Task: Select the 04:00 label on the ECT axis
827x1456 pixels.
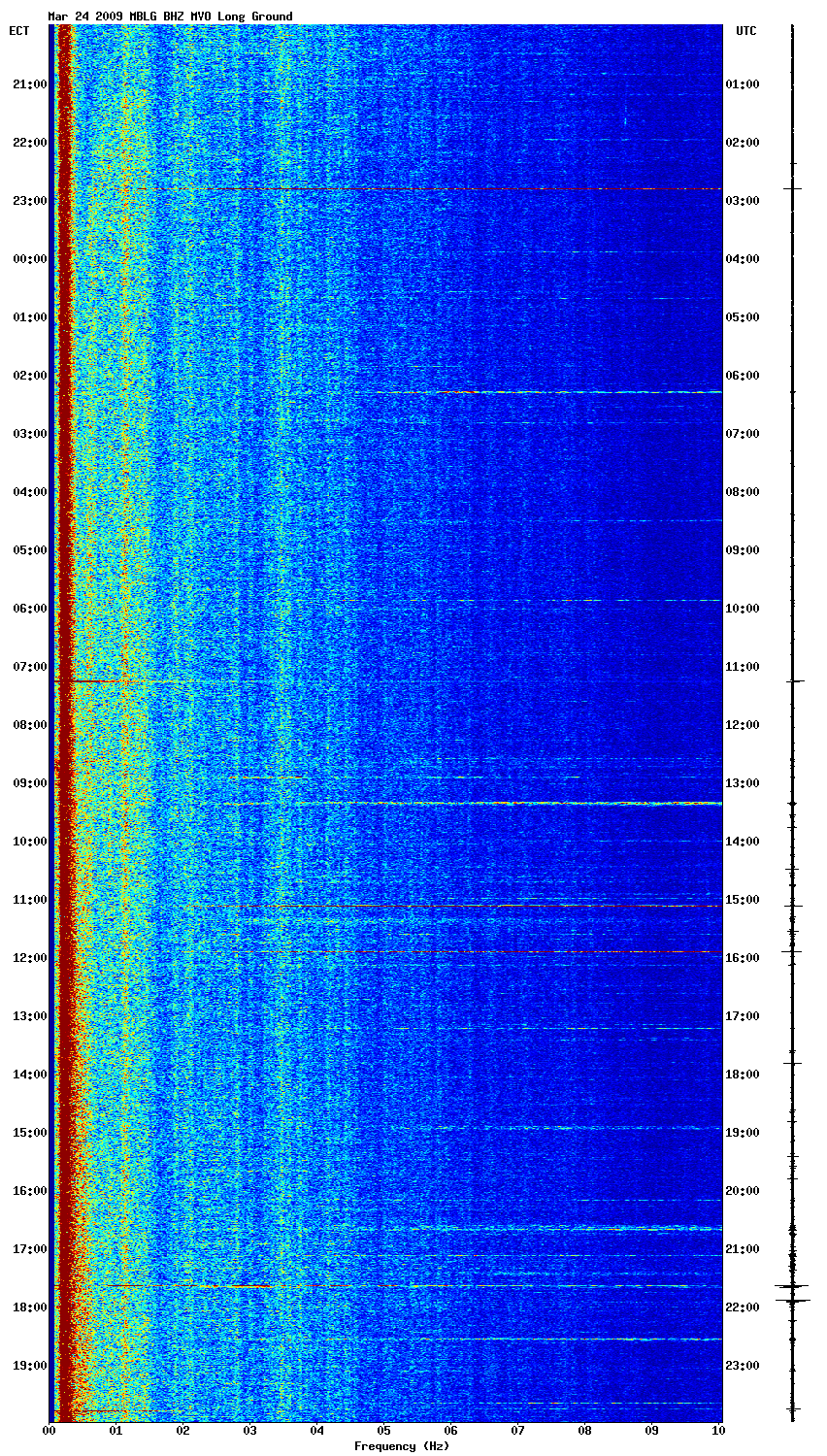Action: click(x=30, y=492)
